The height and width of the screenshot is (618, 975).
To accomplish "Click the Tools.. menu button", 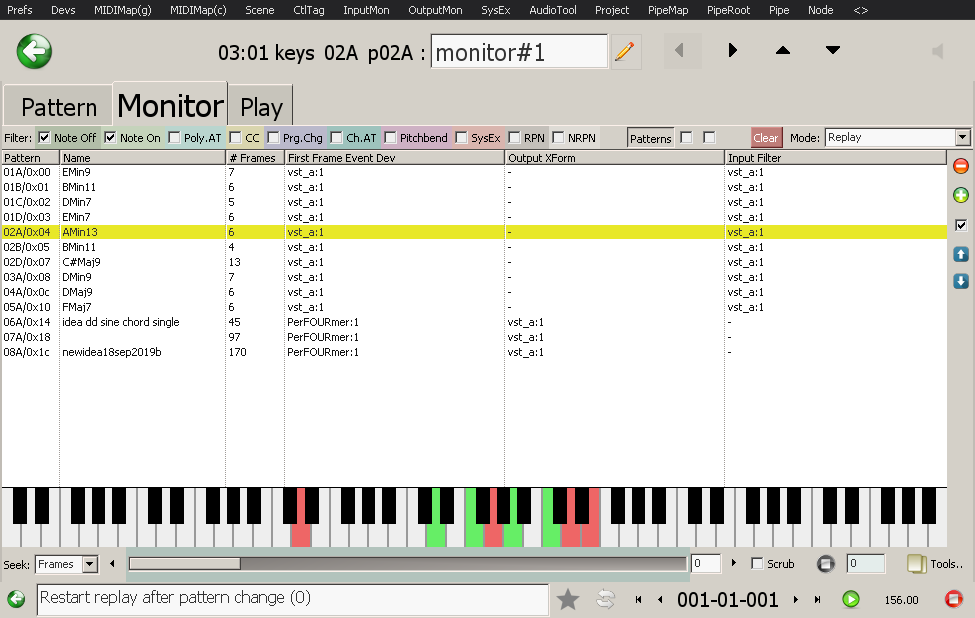I will point(935,564).
